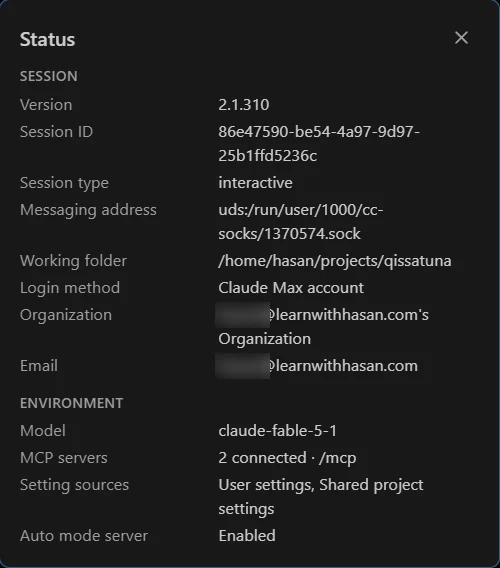
Task: Select the session type value 'interactive'
Action: (x=255, y=183)
